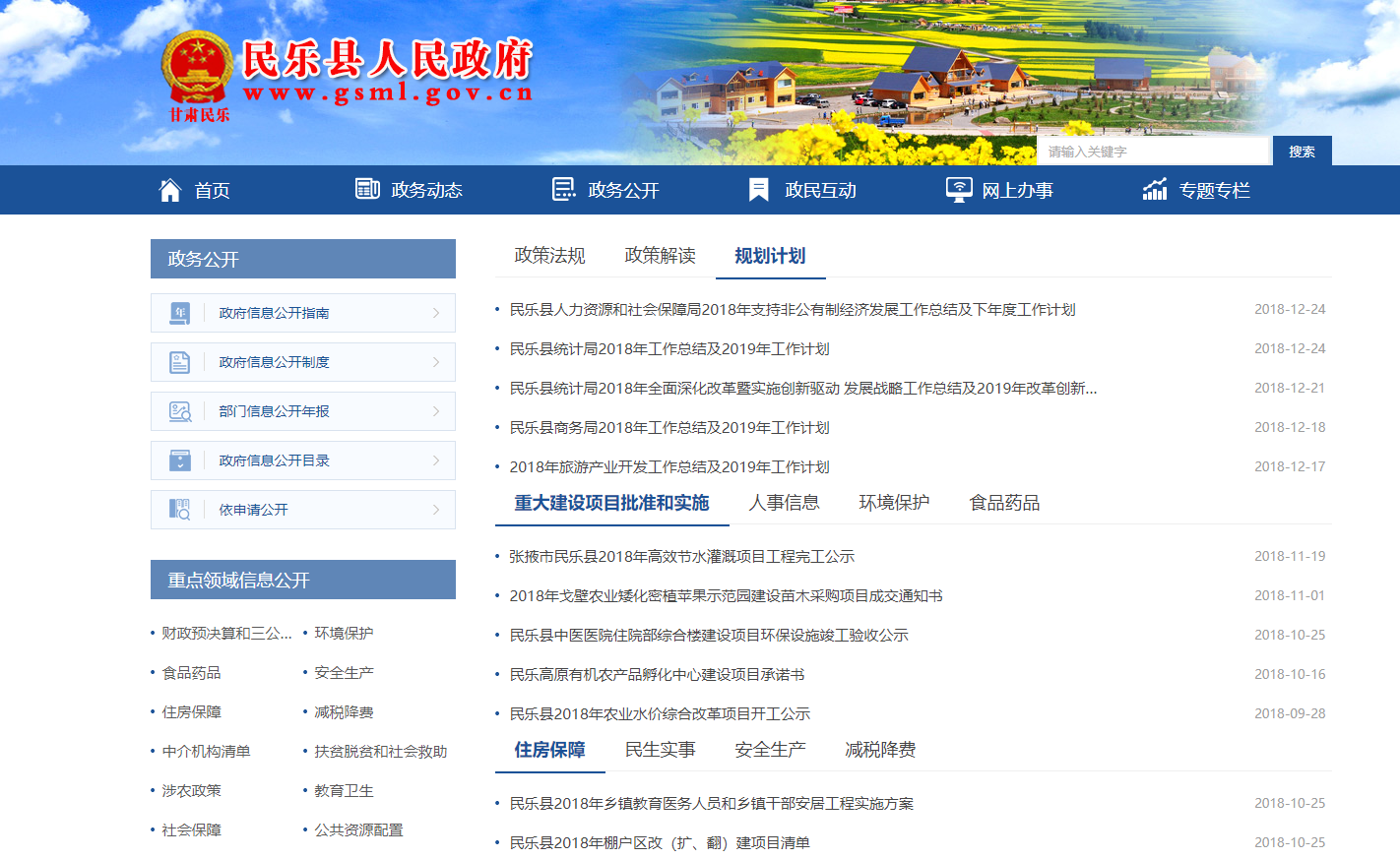Viewport: 1400px width, 859px height.
Task: Click the icon for 政府信息公开指南
Action: [179, 313]
